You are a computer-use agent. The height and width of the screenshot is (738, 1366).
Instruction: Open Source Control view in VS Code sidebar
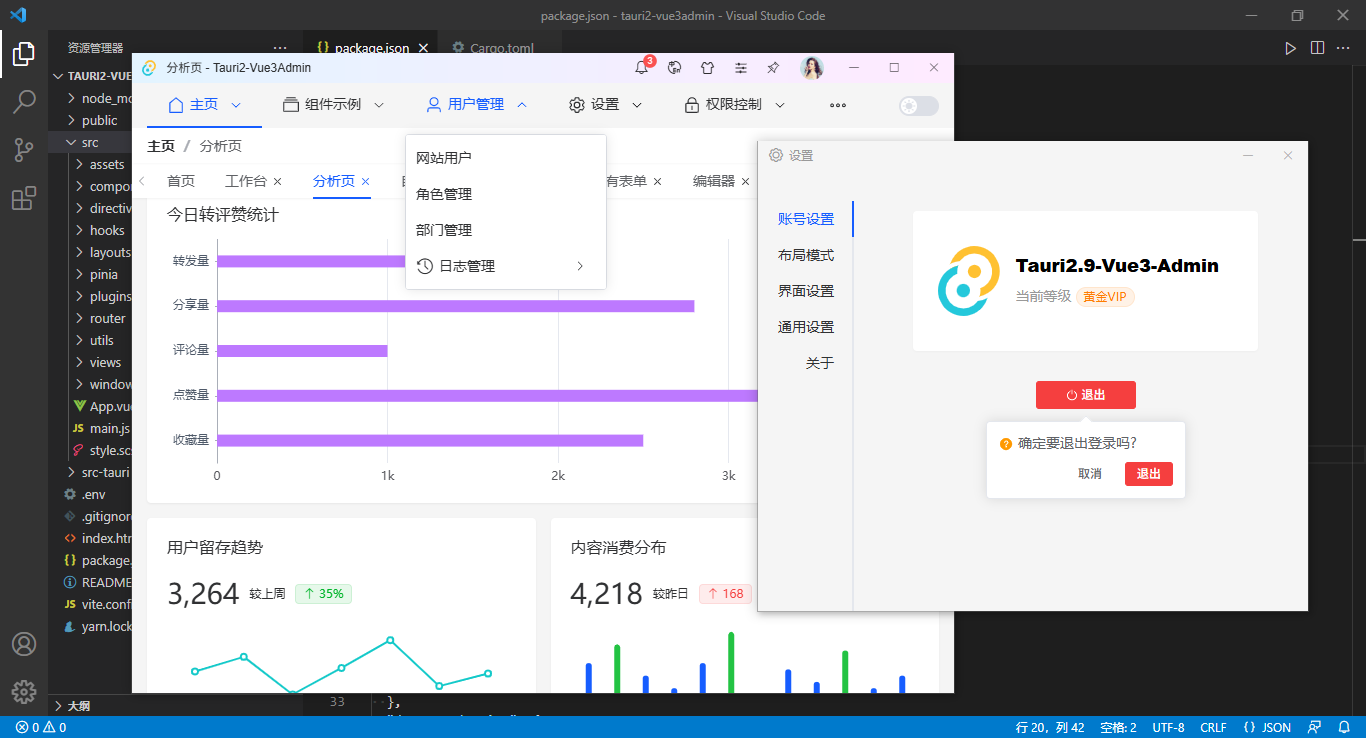[24, 149]
